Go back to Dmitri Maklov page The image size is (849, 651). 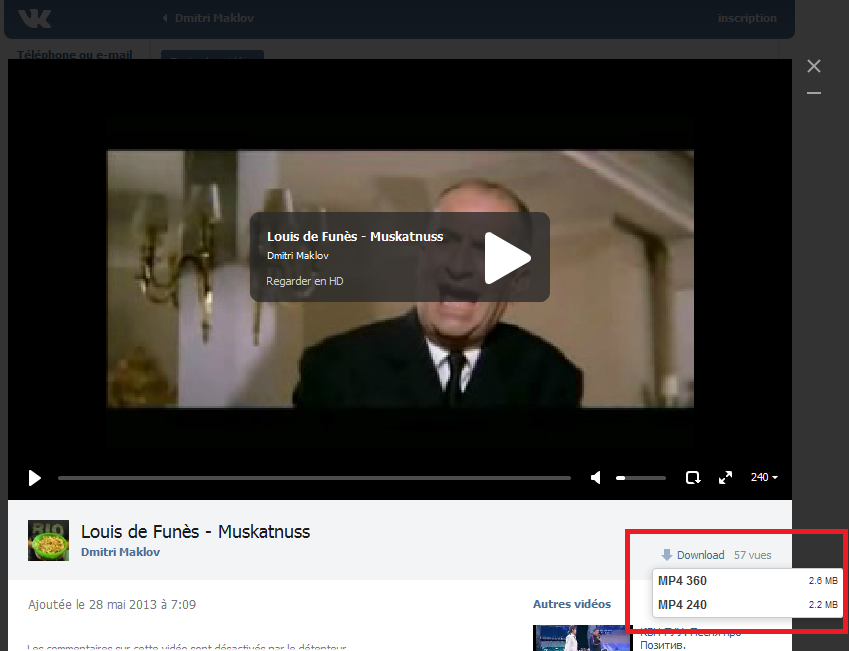coord(208,18)
